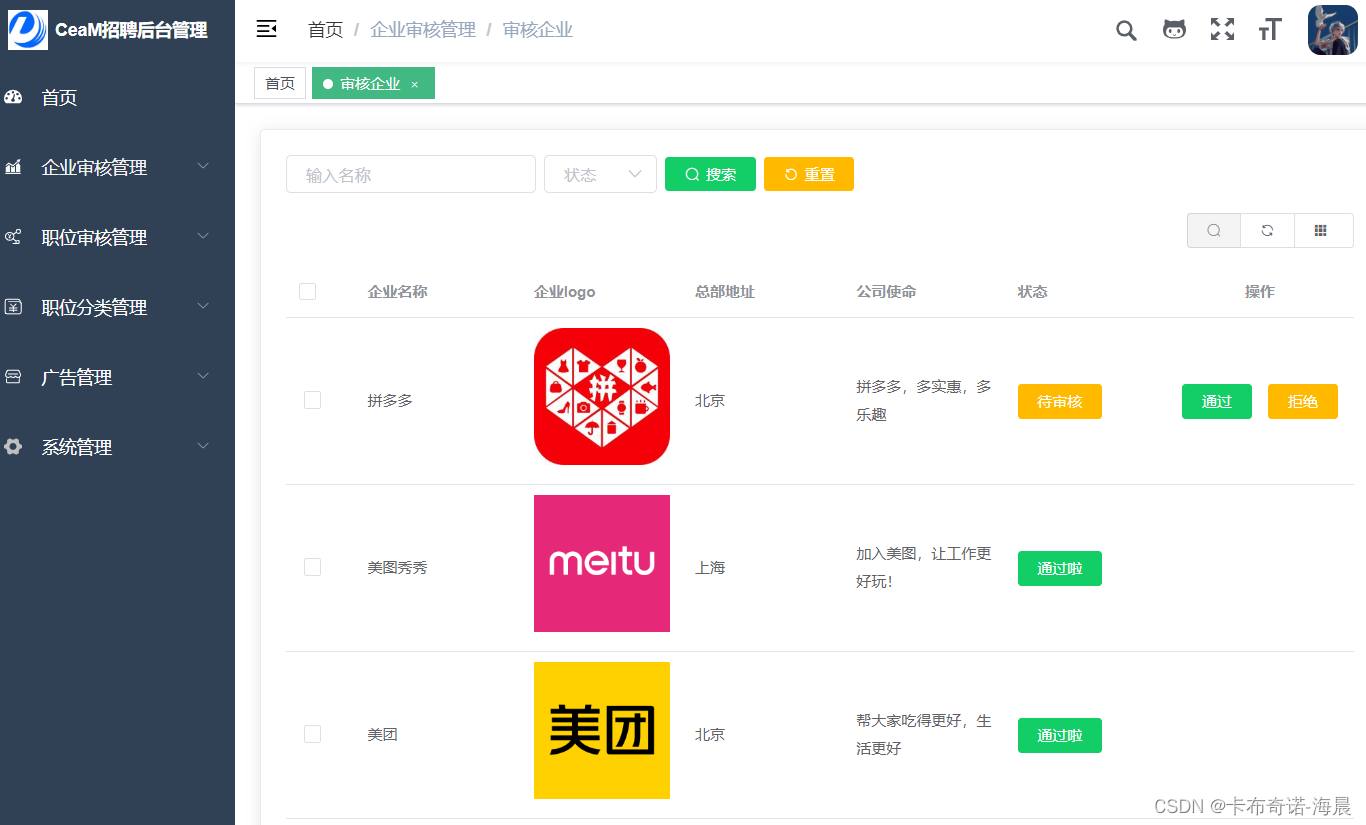Click the green 搜索 button
The image size is (1366, 825).
click(710, 174)
